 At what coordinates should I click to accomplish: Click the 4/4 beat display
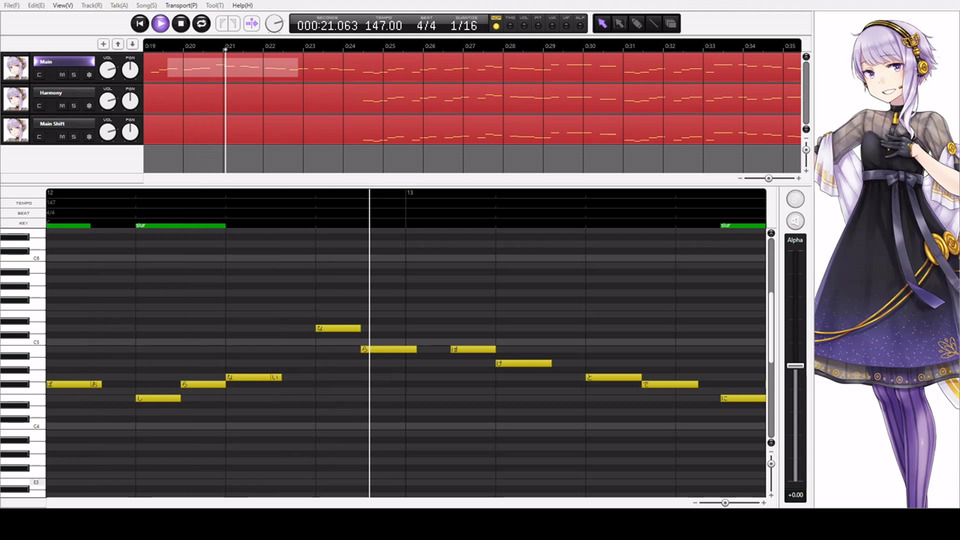tap(426, 26)
